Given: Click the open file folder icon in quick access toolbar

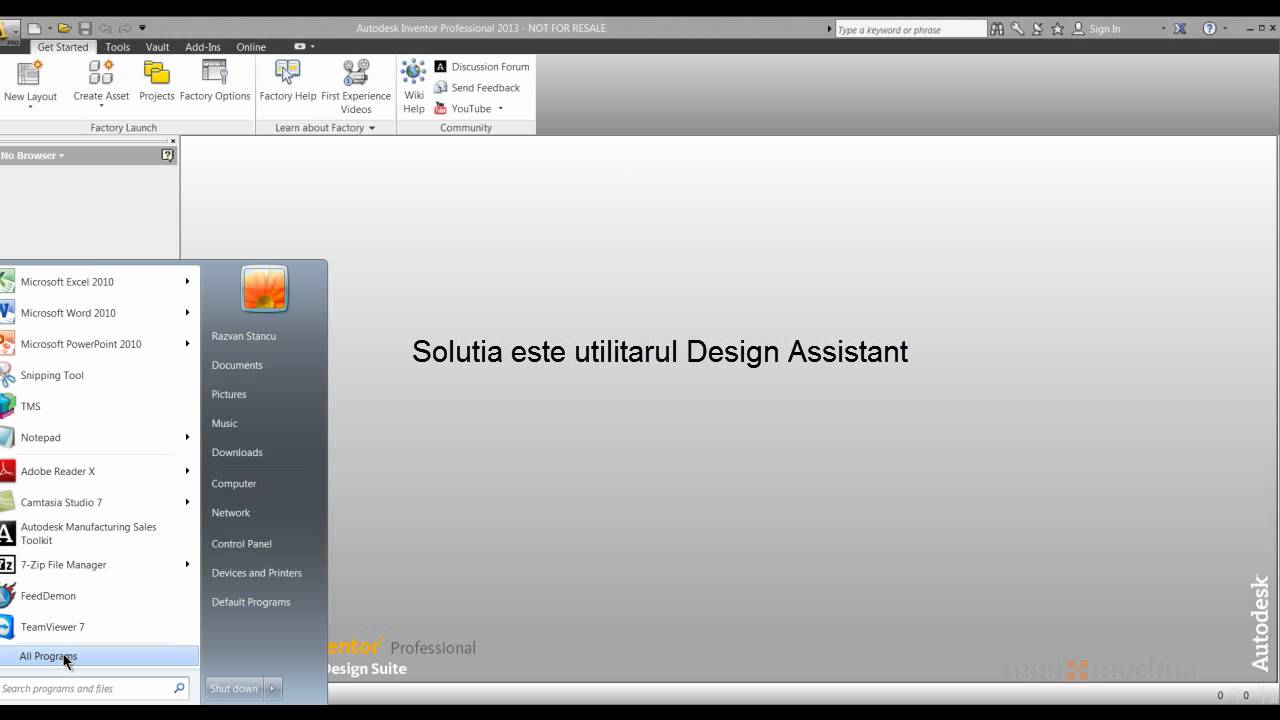Looking at the screenshot, I should coord(64,28).
